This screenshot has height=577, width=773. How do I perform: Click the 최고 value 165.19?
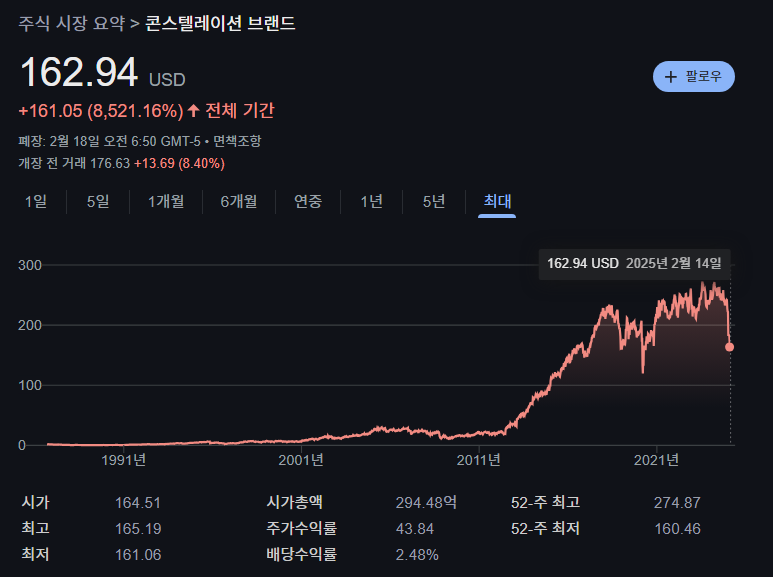[x=138, y=529]
